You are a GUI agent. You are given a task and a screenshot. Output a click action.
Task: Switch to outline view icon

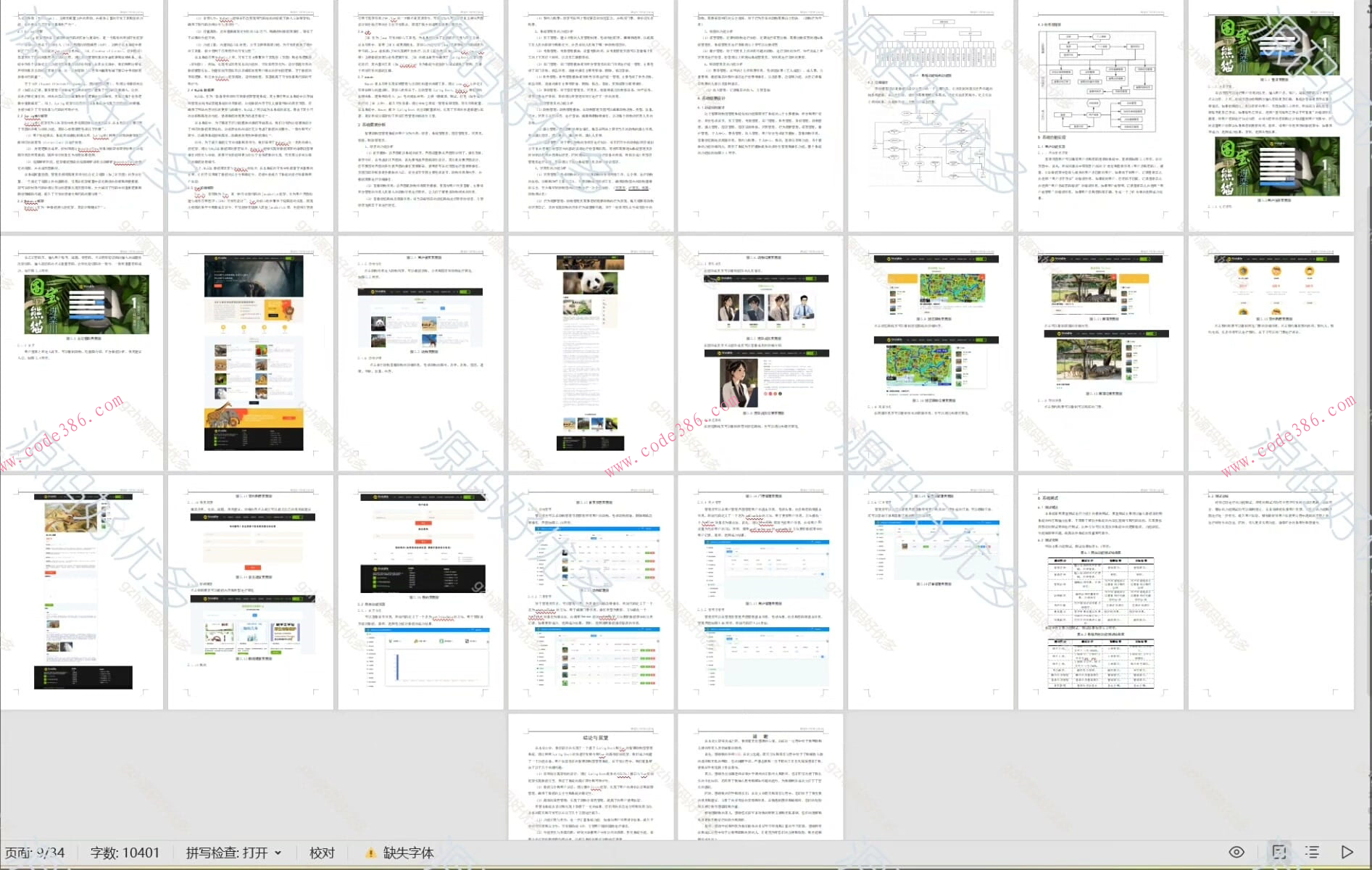click(x=1312, y=853)
